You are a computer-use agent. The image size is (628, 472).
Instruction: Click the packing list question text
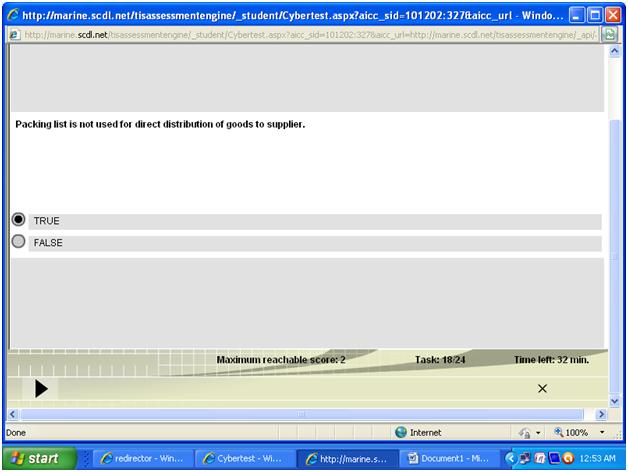pyautogui.click(x=160, y=124)
